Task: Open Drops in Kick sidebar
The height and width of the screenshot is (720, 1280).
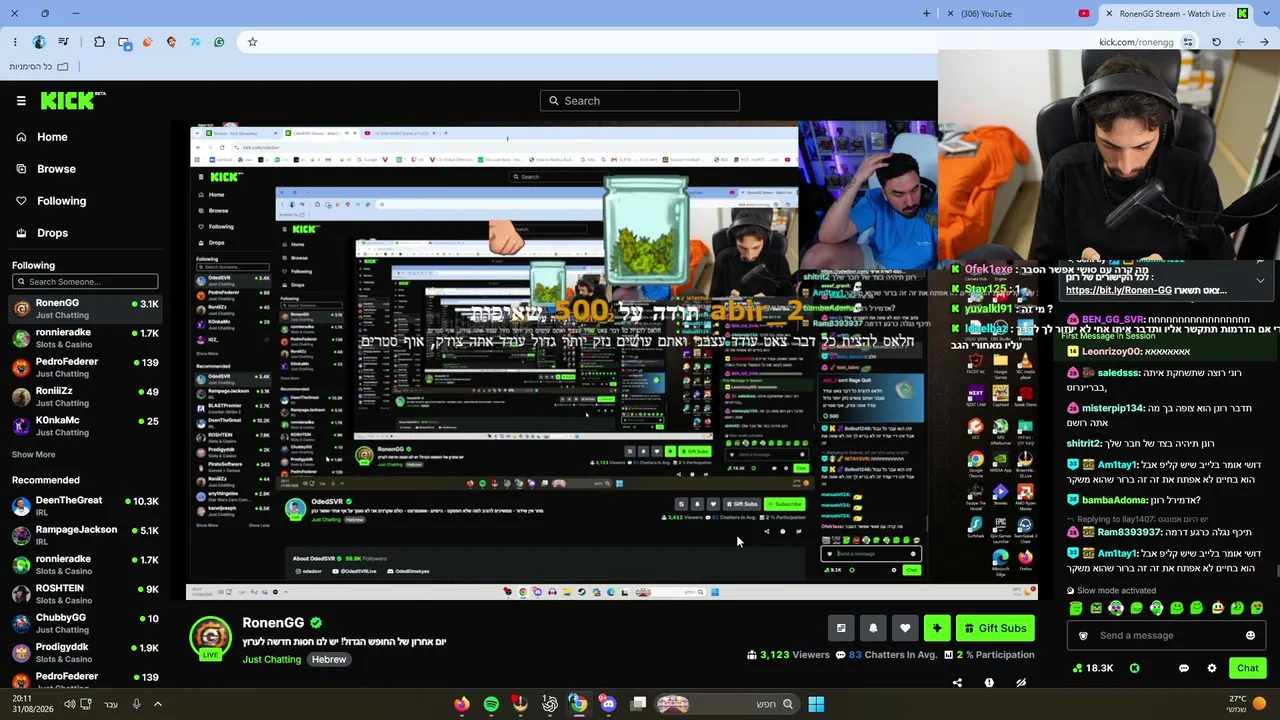Action: tap(52, 233)
